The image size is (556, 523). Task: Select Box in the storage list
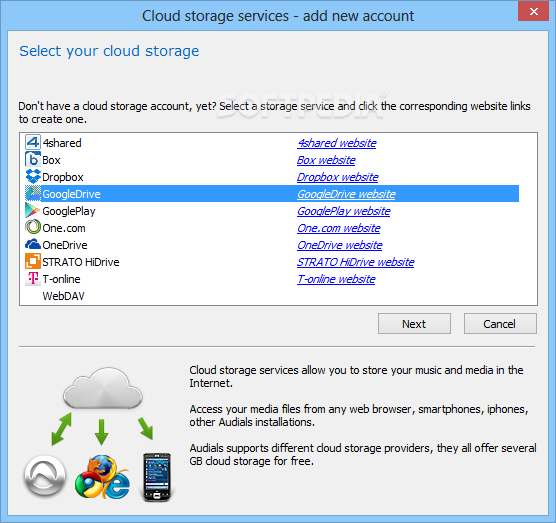tap(51, 160)
